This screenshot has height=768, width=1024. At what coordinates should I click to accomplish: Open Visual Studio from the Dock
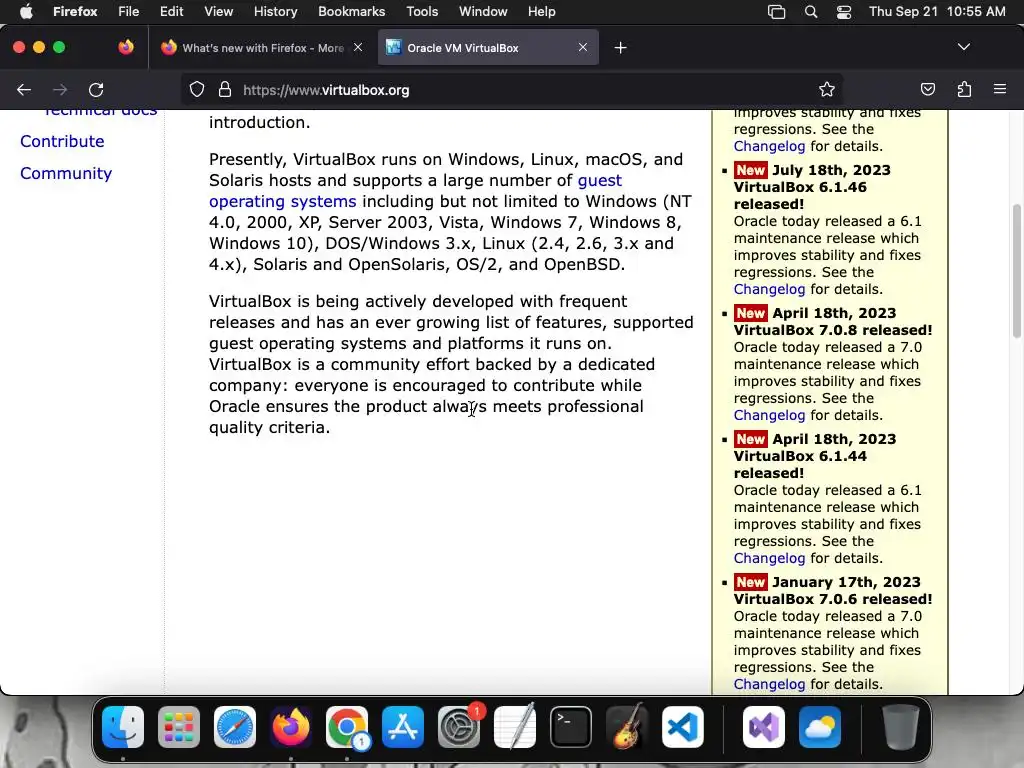(764, 727)
